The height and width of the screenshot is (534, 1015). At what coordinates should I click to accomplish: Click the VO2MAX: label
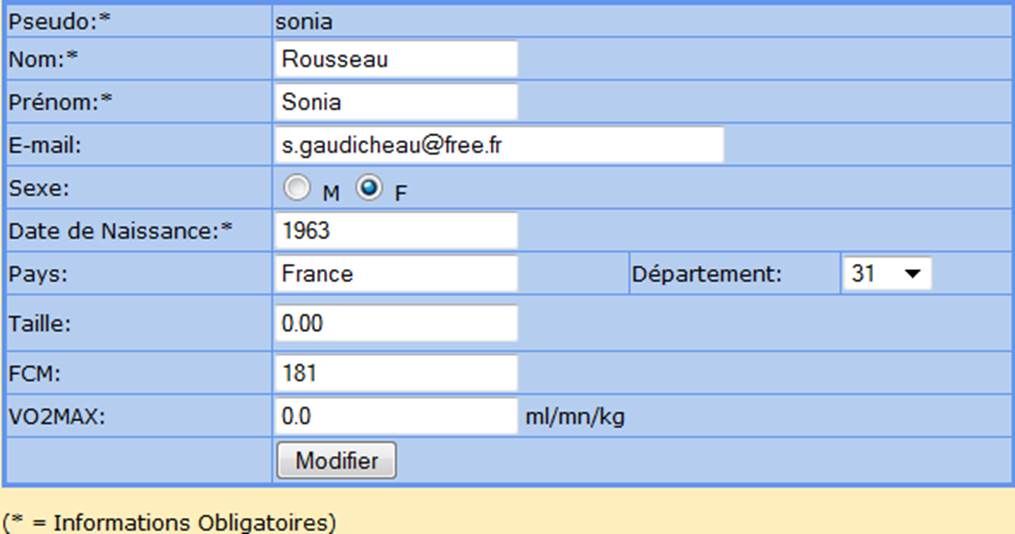(x=56, y=416)
